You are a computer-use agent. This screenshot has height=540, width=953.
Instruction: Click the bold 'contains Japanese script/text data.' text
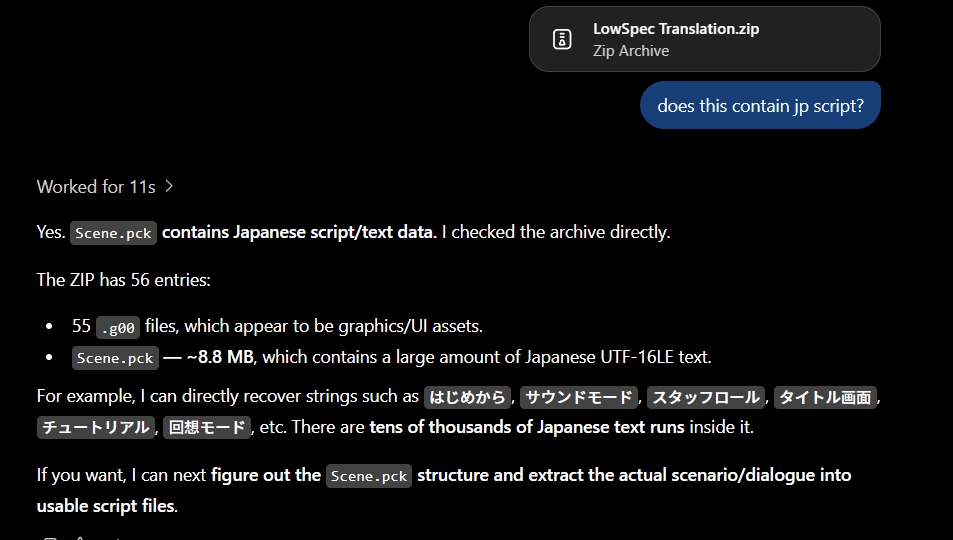[x=300, y=232]
